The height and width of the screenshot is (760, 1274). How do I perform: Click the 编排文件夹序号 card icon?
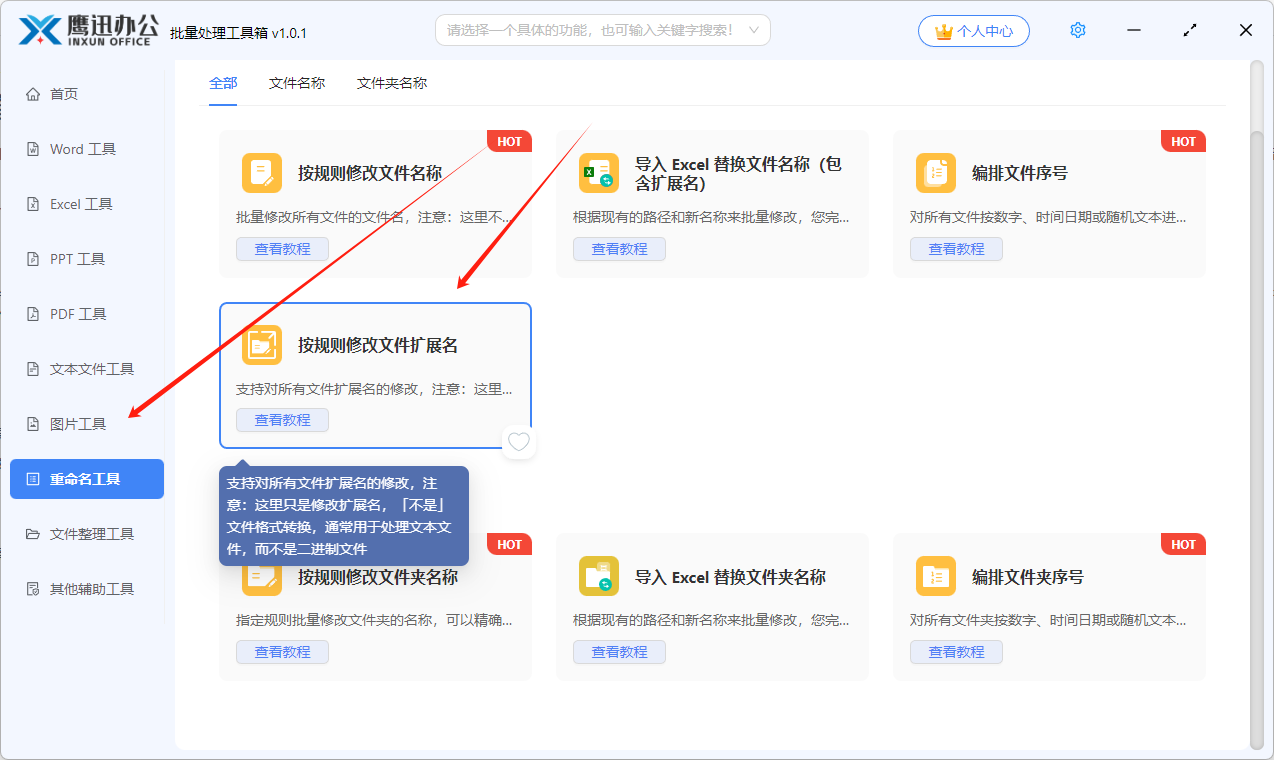pyautogui.click(x=936, y=576)
